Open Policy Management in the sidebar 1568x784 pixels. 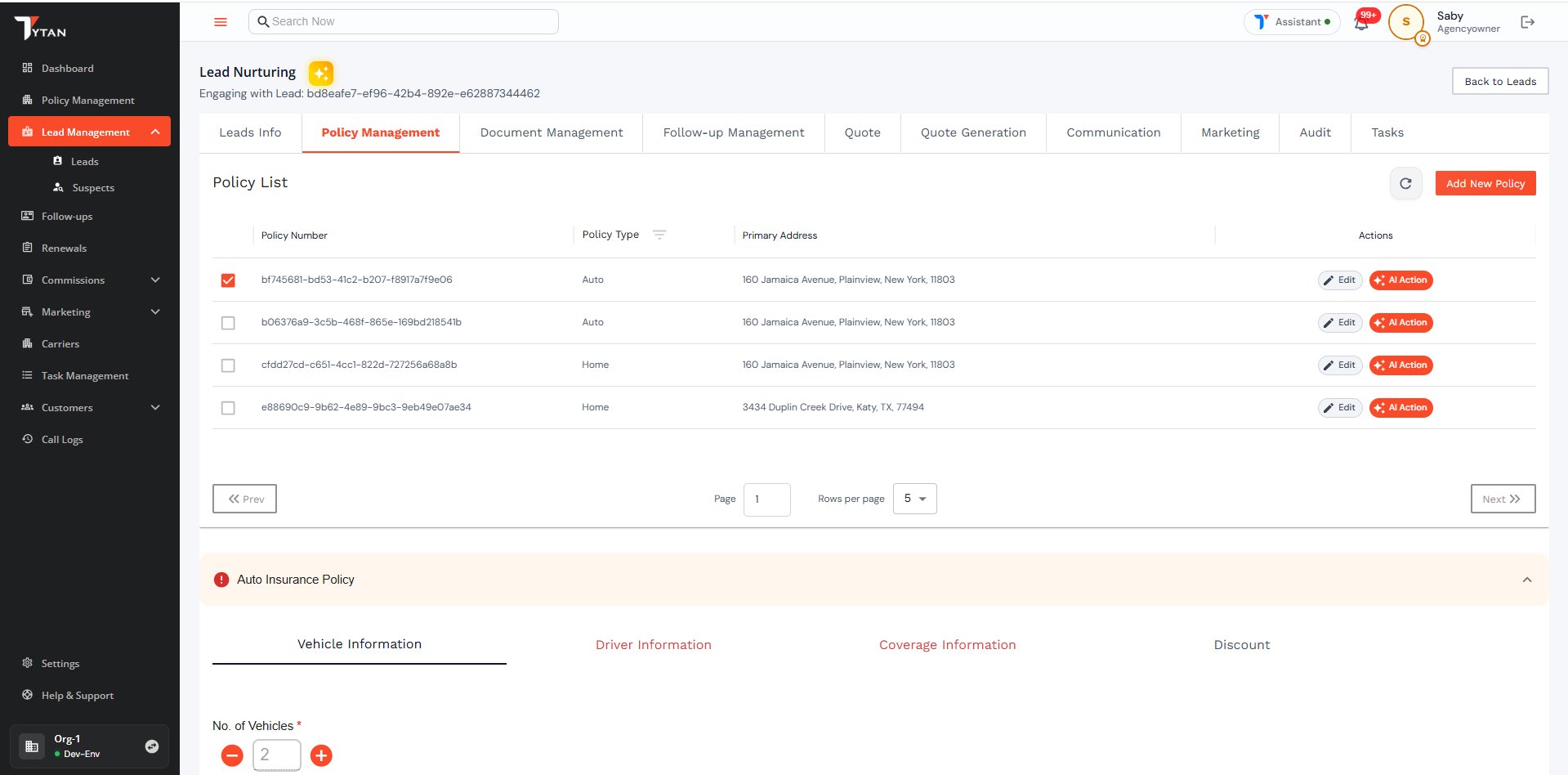click(89, 100)
